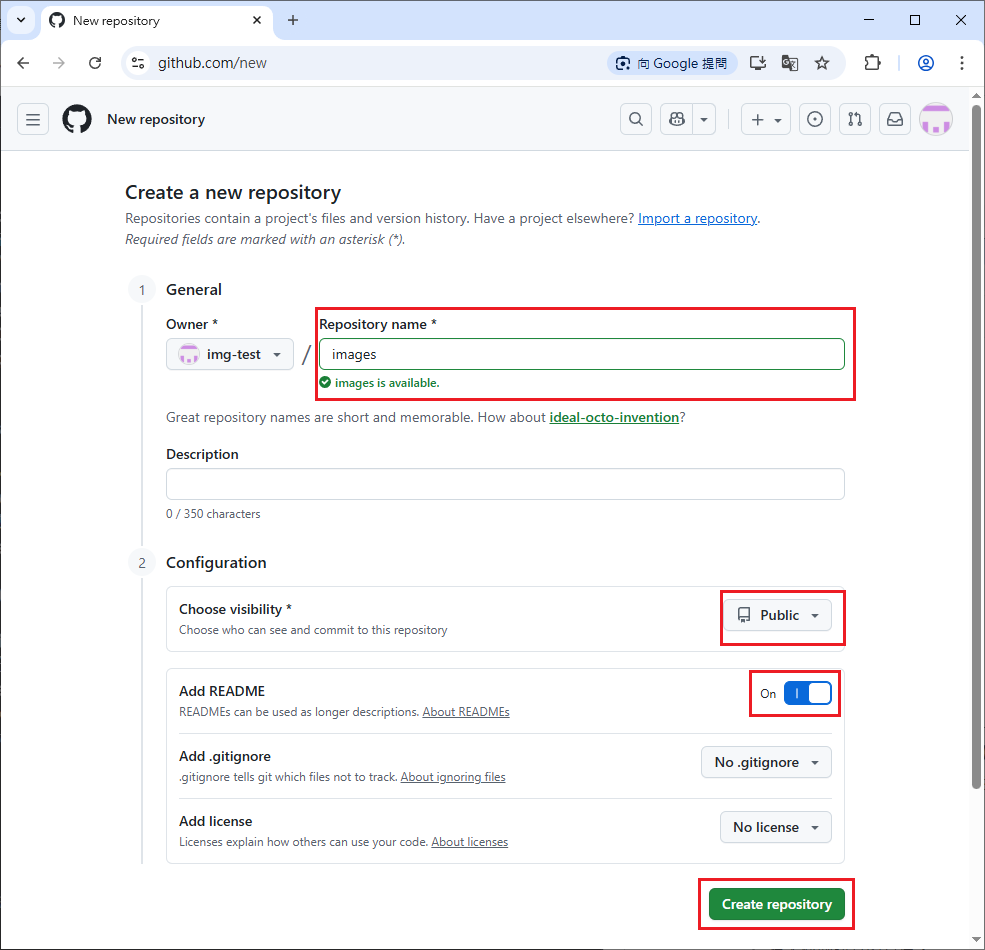
Task: Follow the Import a repository link
Action: pyautogui.click(x=697, y=218)
